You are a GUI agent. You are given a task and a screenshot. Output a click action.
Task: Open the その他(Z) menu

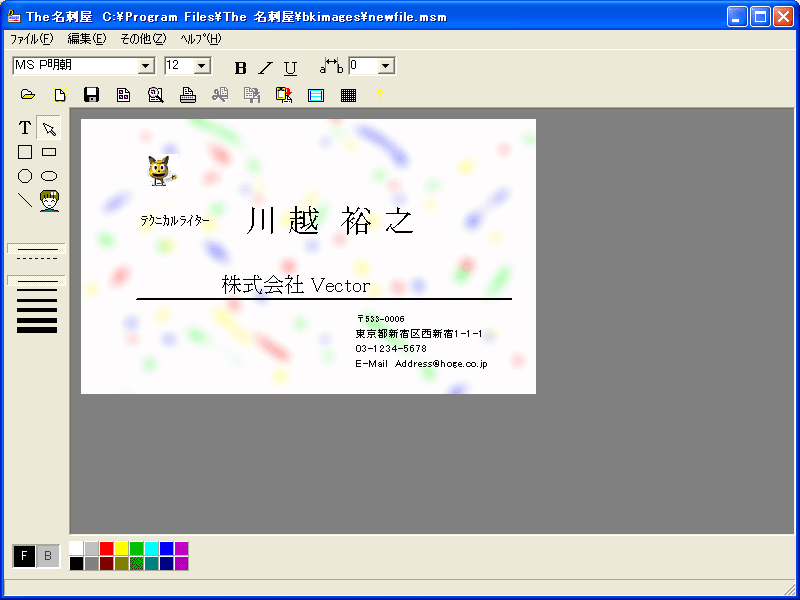tap(143, 39)
